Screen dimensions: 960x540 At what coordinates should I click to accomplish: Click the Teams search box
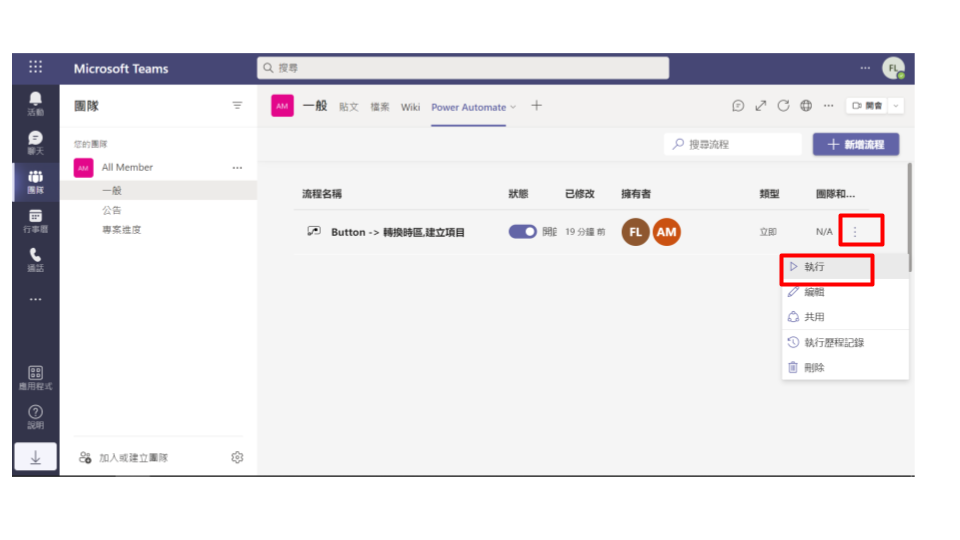[463, 68]
